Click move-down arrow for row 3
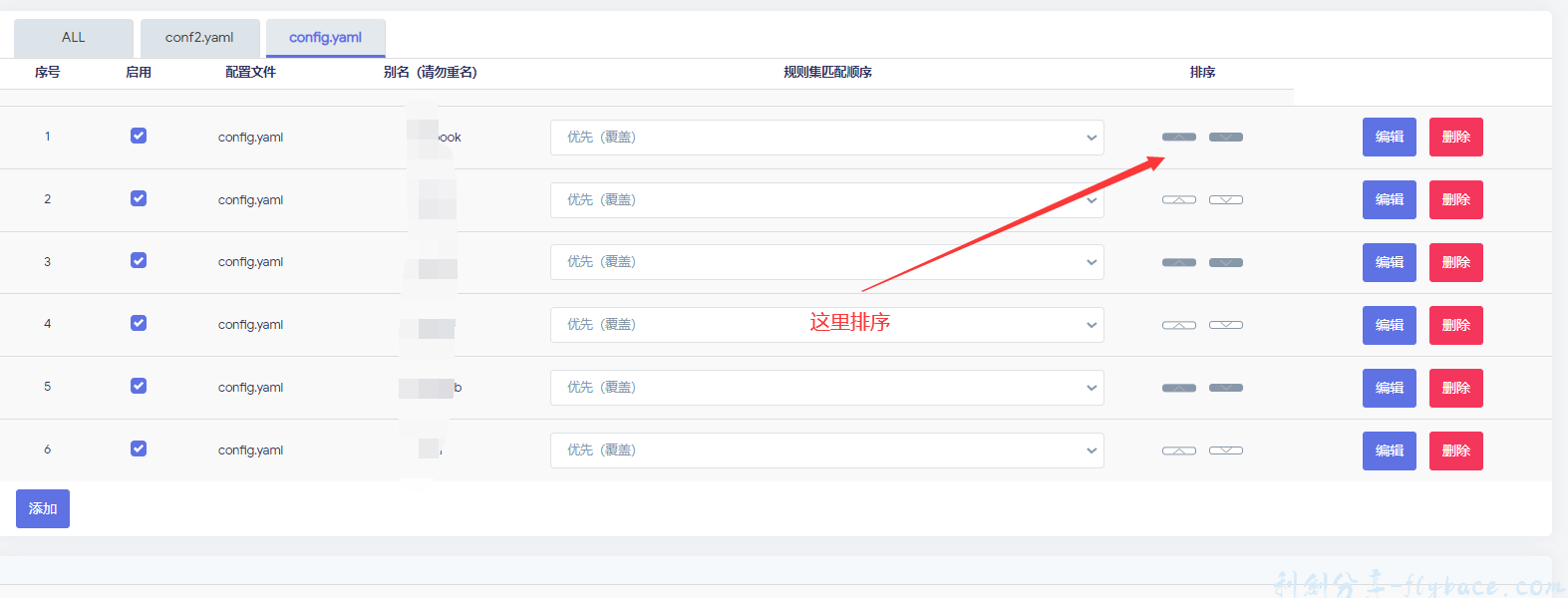 click(1225, 262)
